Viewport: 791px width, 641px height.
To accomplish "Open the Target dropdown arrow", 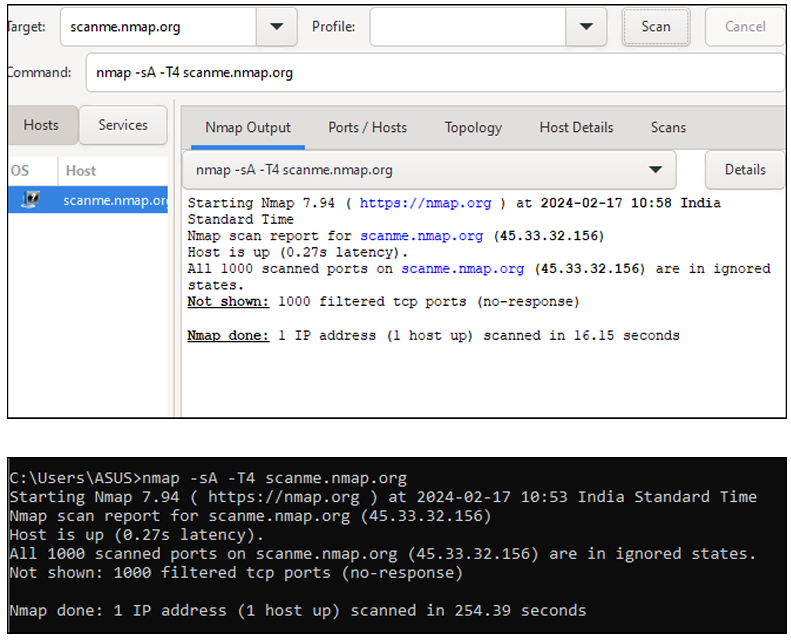I will (276, 27).
